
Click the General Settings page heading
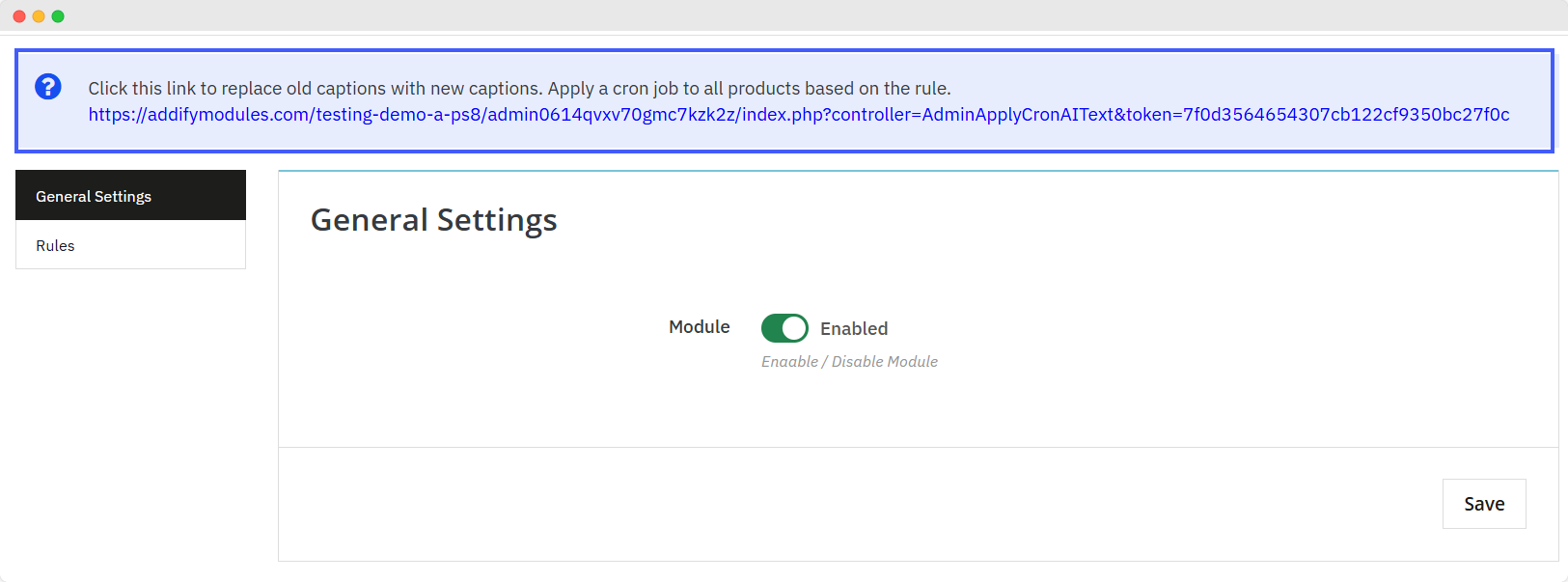point(433,220)
